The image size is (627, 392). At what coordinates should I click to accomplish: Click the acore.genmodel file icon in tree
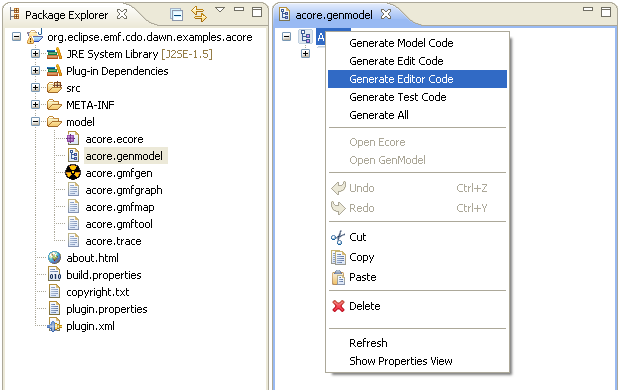[73, 156]
